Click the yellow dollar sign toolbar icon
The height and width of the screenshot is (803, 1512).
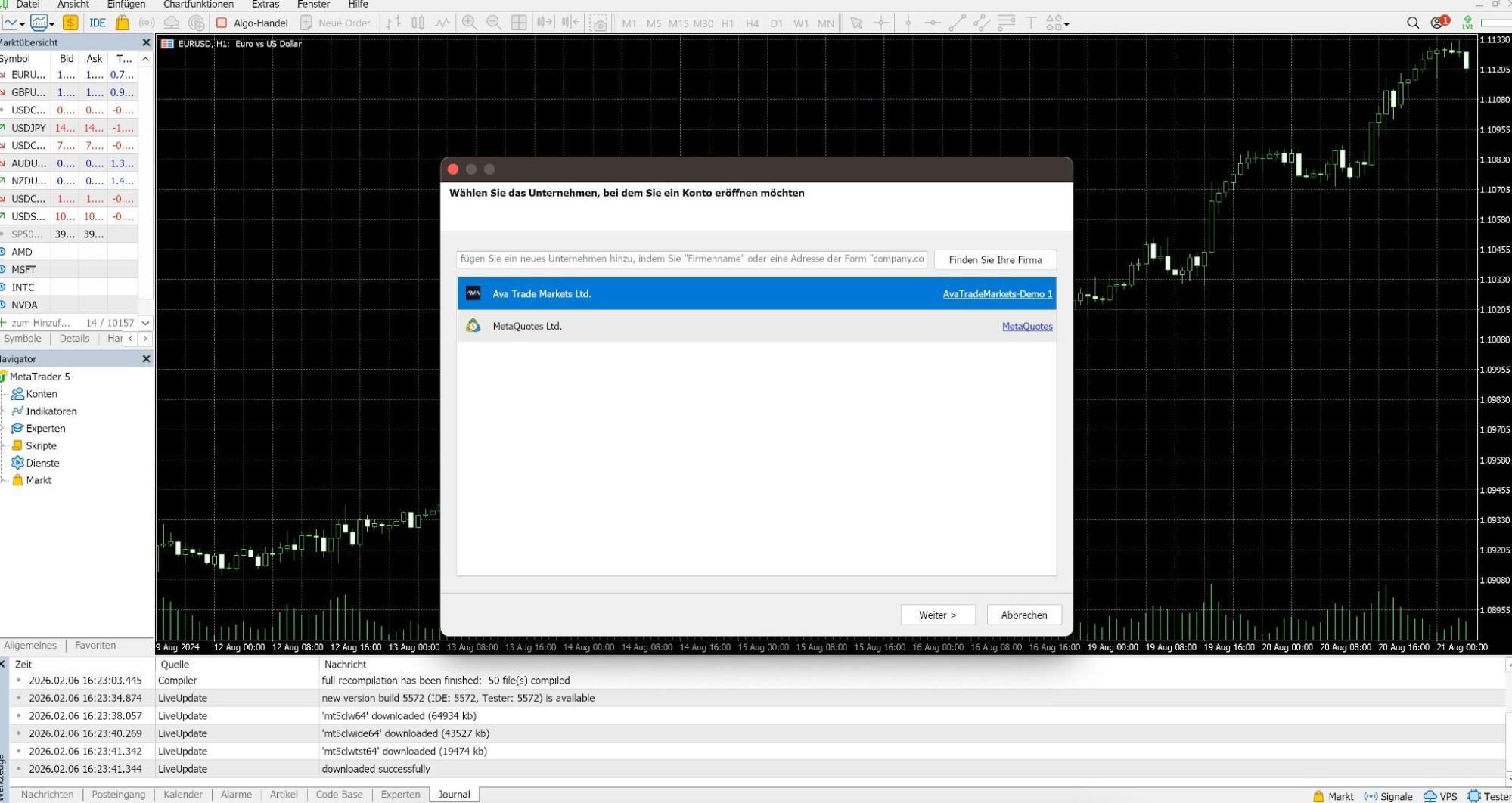point(70,23)
